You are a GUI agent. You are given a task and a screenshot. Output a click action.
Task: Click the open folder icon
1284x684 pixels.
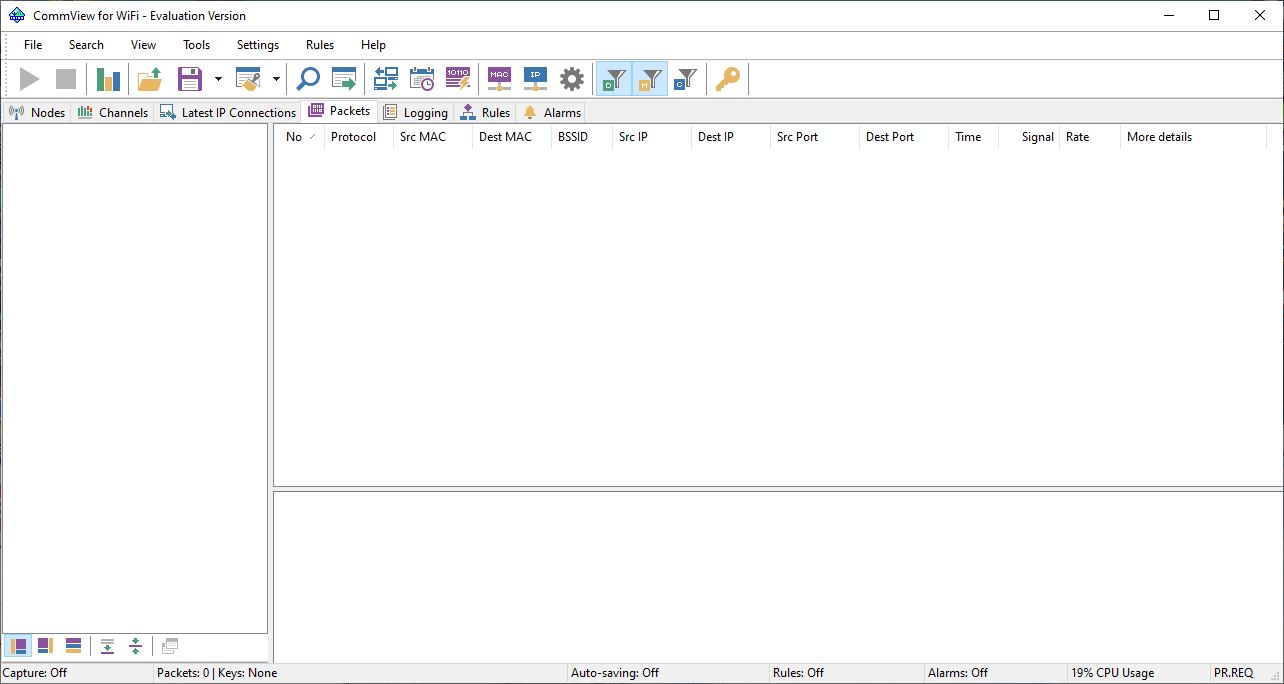click(x=150, y=79)
